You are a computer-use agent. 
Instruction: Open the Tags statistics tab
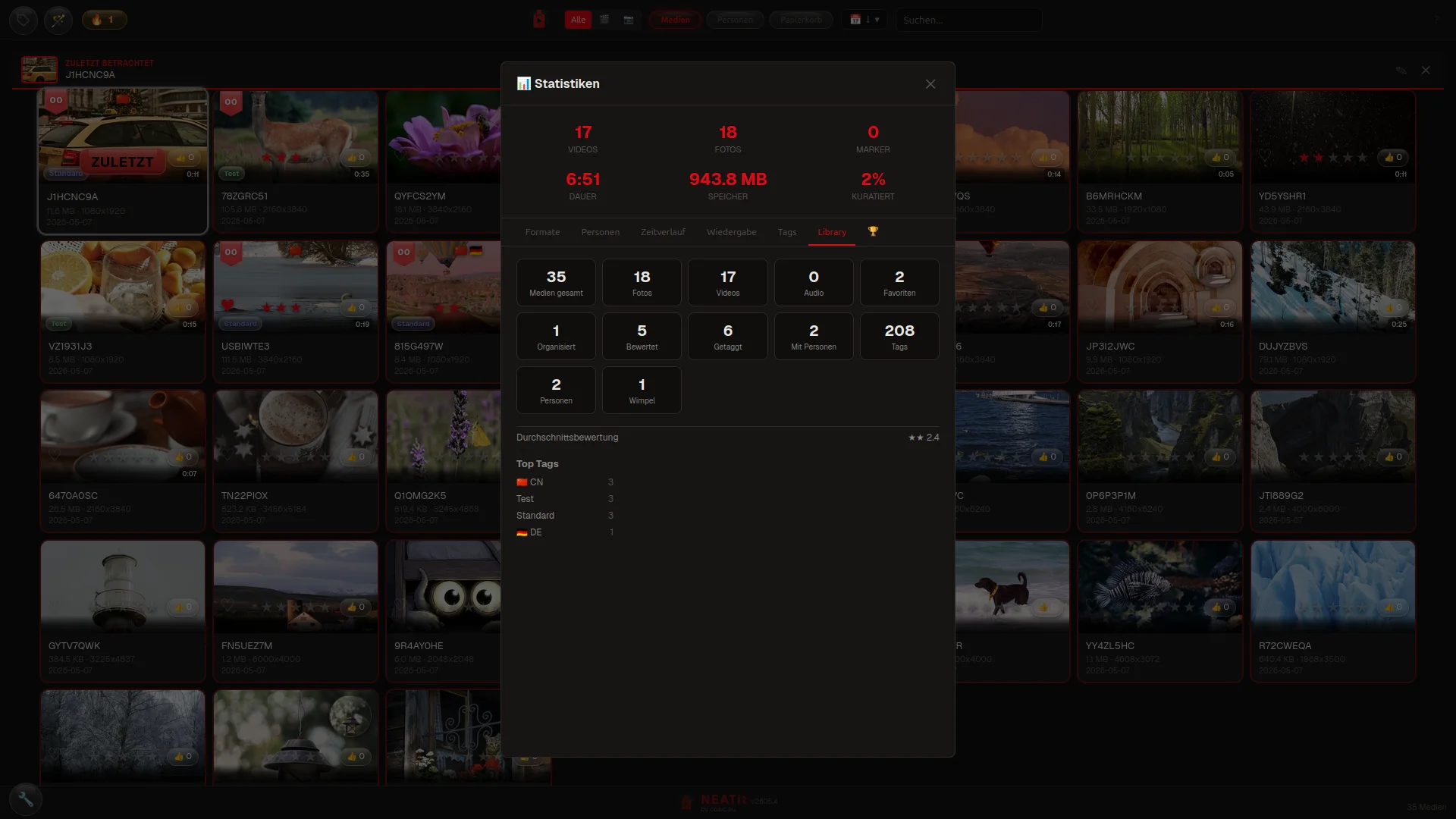787,232
